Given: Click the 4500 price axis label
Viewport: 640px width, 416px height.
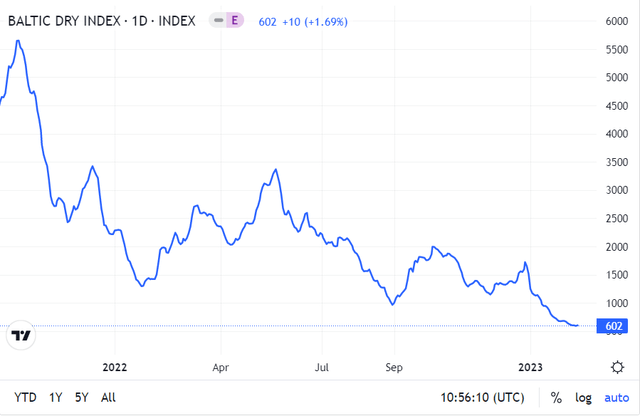Looking at the screenshot, I should (x=617, y=106).
